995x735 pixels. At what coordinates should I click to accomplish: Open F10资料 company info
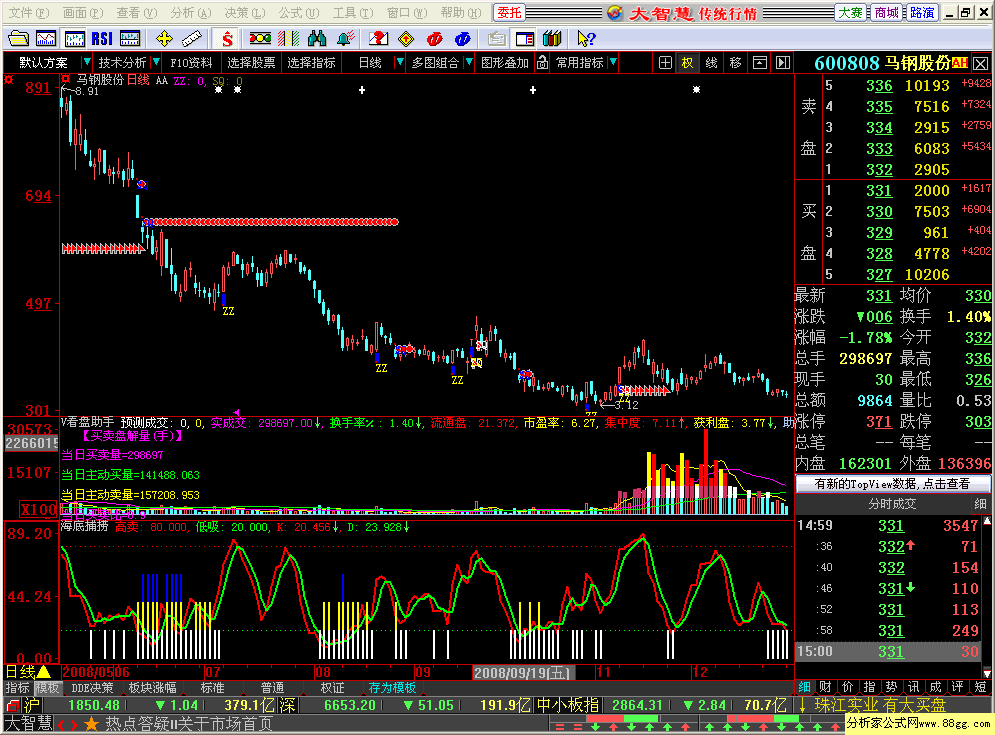191,62
